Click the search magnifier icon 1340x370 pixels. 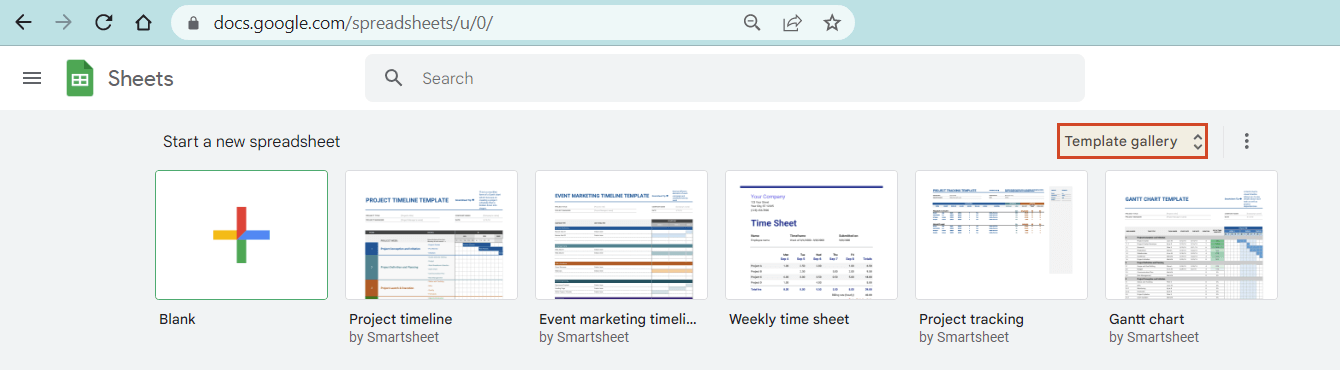coord(394,78)
